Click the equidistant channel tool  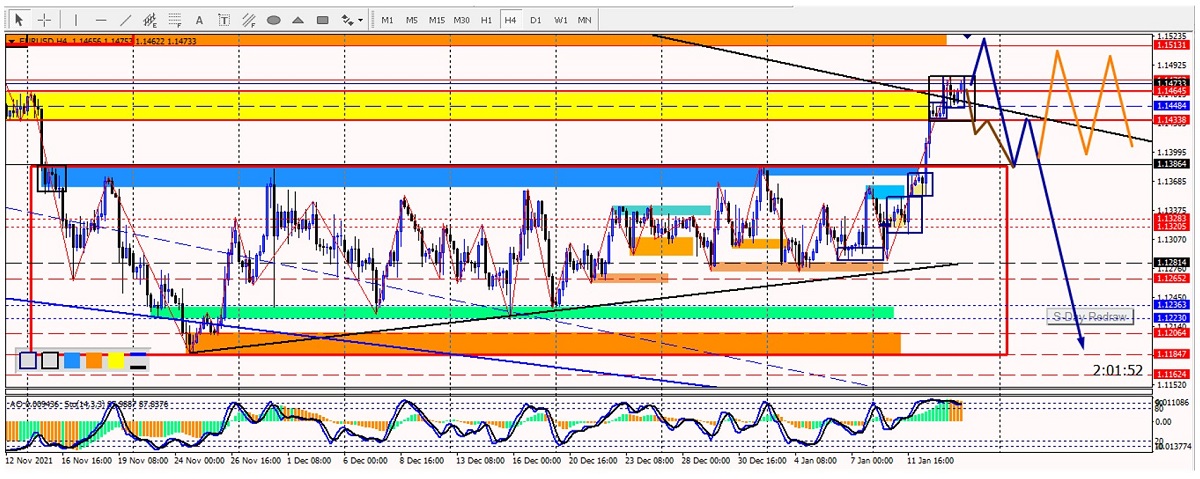pos(151,20)
